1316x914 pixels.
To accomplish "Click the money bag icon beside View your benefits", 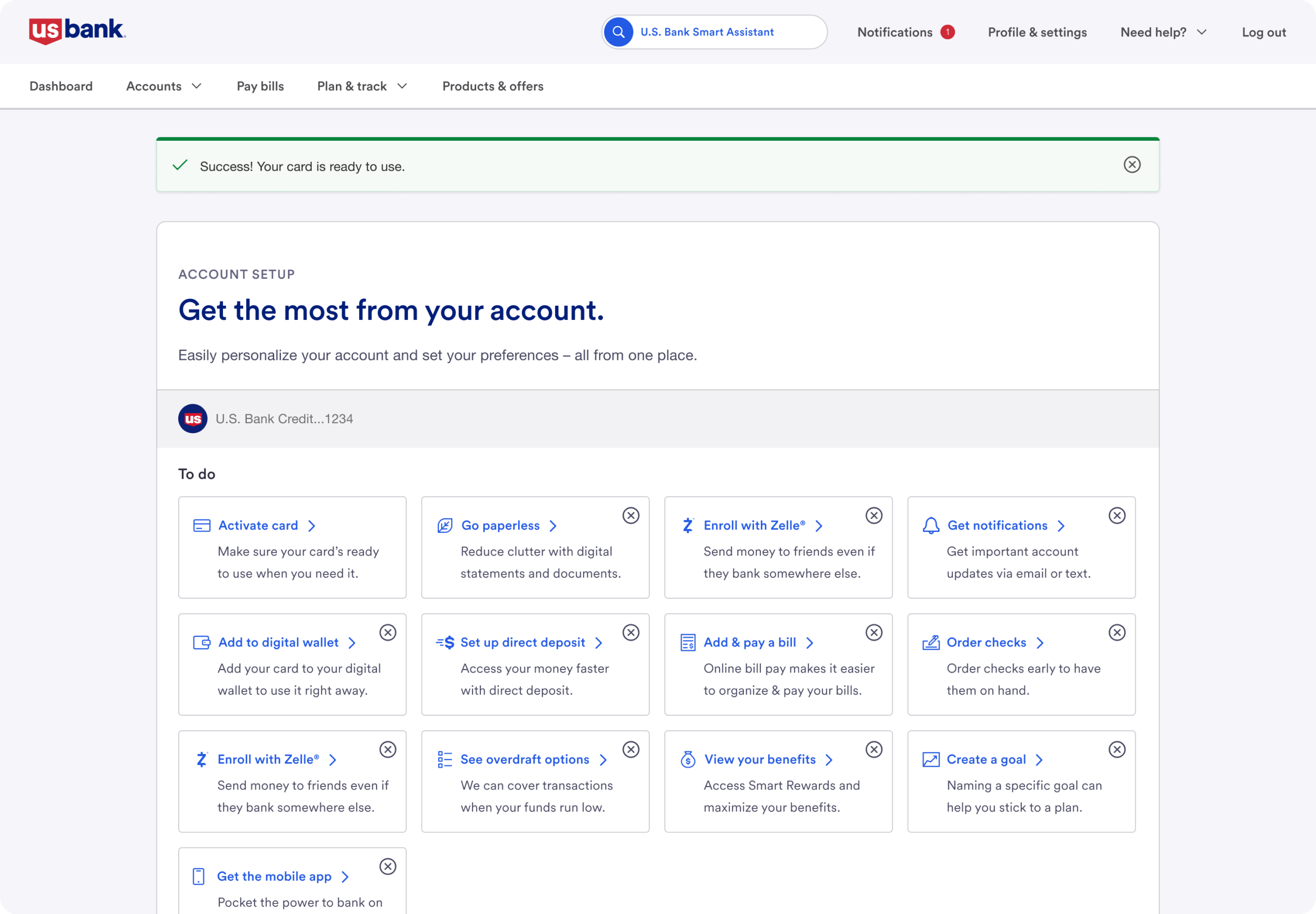I will coord(688,760).
